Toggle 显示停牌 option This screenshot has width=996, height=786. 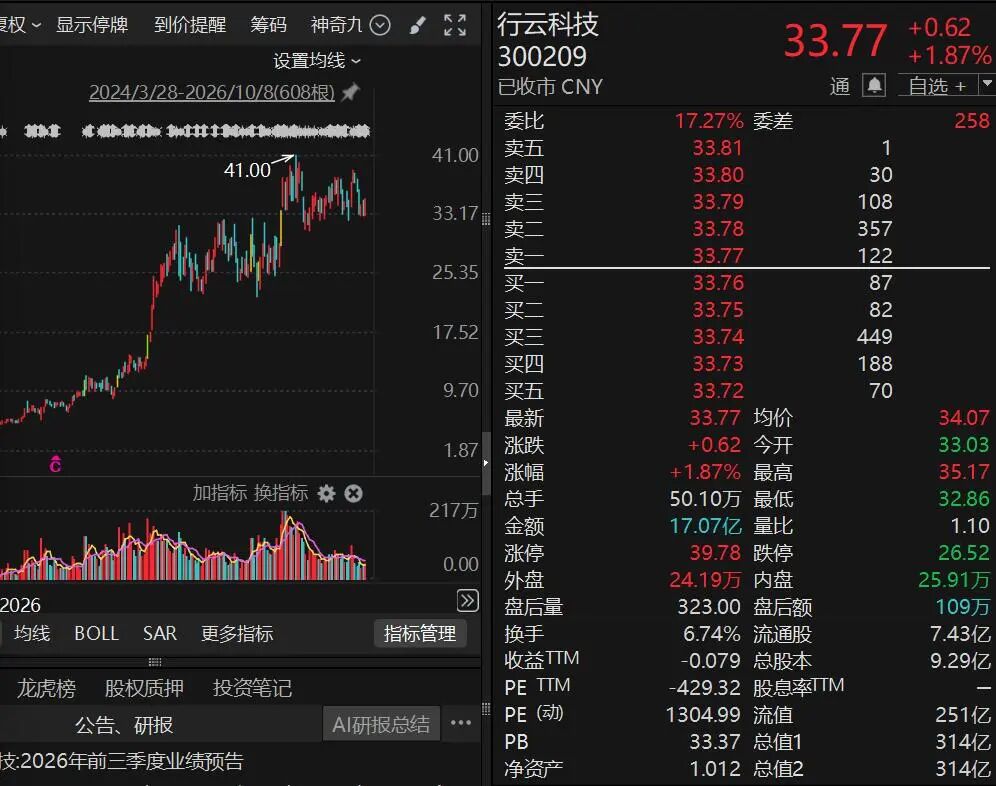[92, 25]
